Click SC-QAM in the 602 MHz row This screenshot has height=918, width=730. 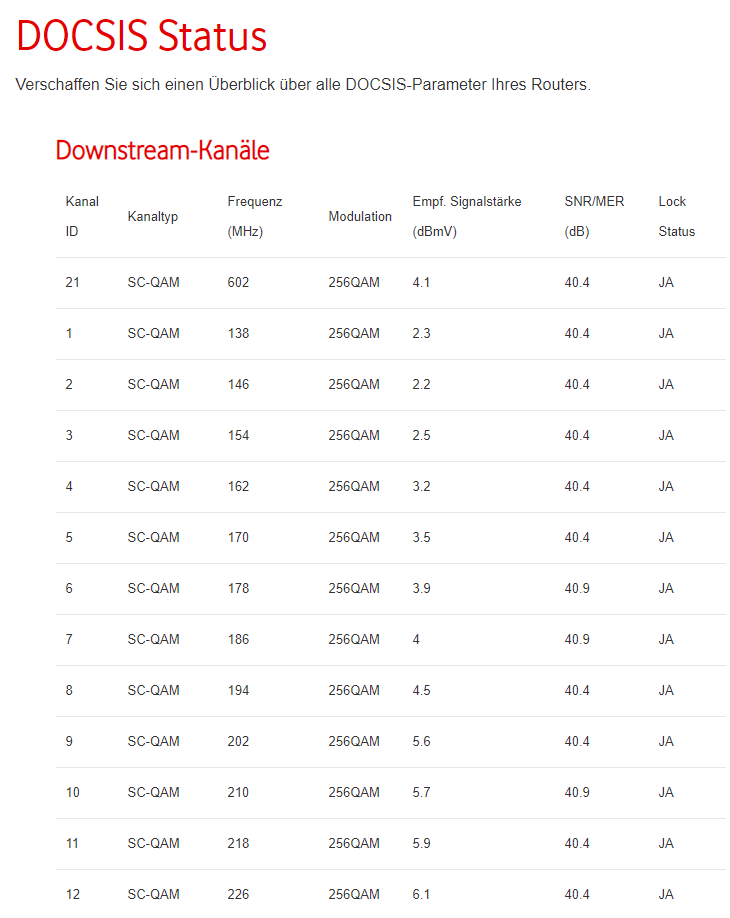[153, 282]
